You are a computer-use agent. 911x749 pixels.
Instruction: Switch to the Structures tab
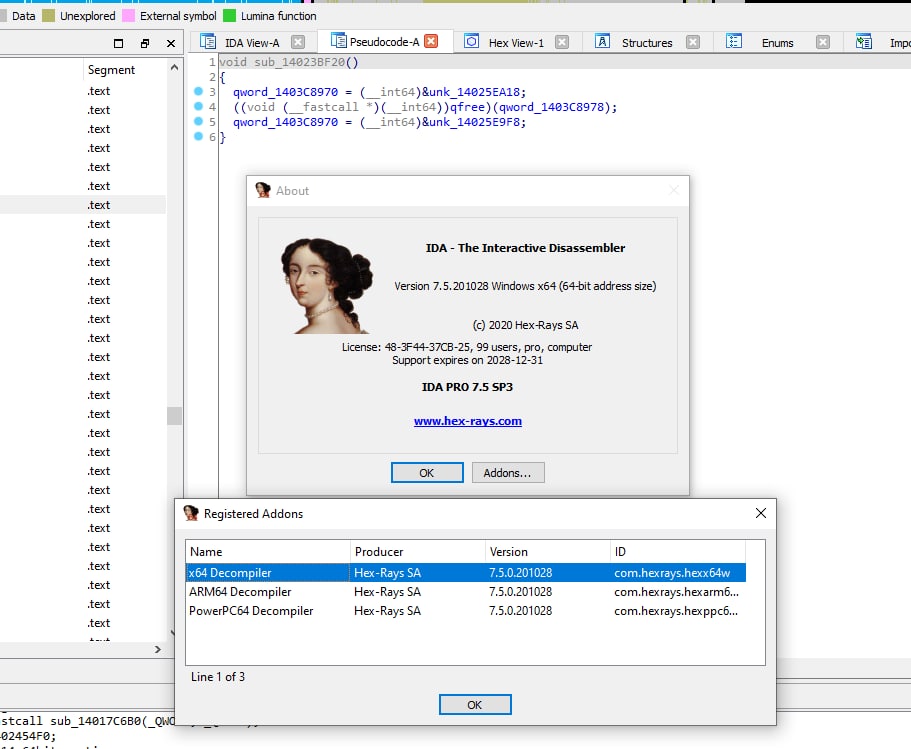[x=647, y=43]
